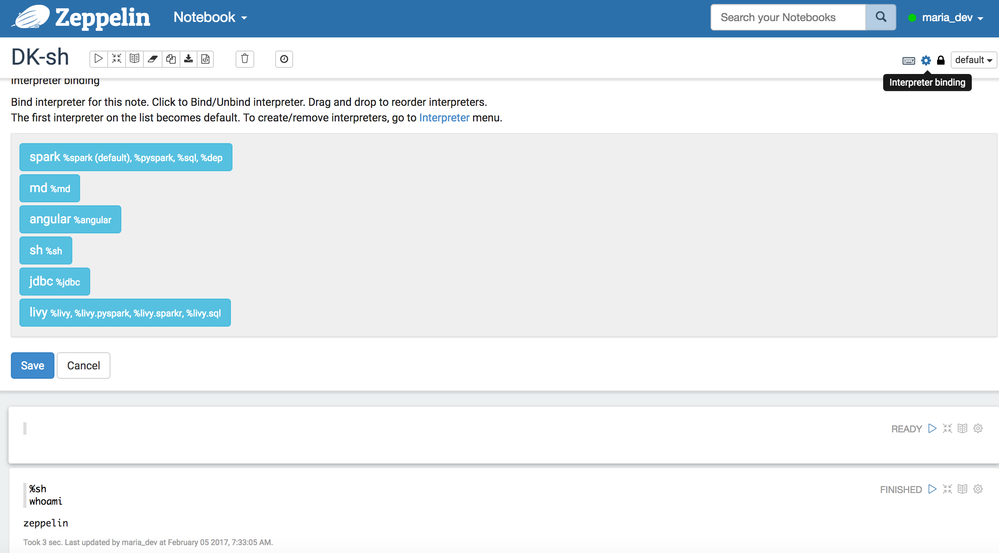Export the note using the download icon
The height and width of the screenshot is (553, 999).
coord(188,59)
